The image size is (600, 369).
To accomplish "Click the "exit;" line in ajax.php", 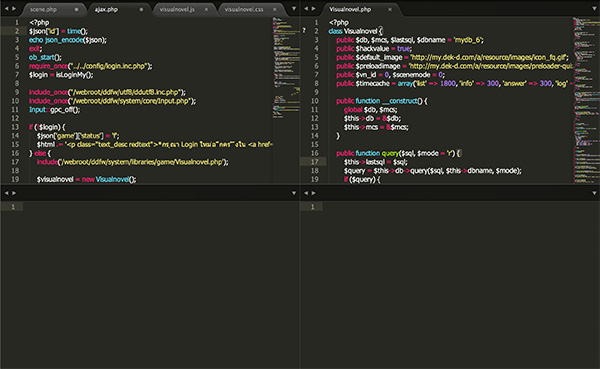I will click(36, 49).
